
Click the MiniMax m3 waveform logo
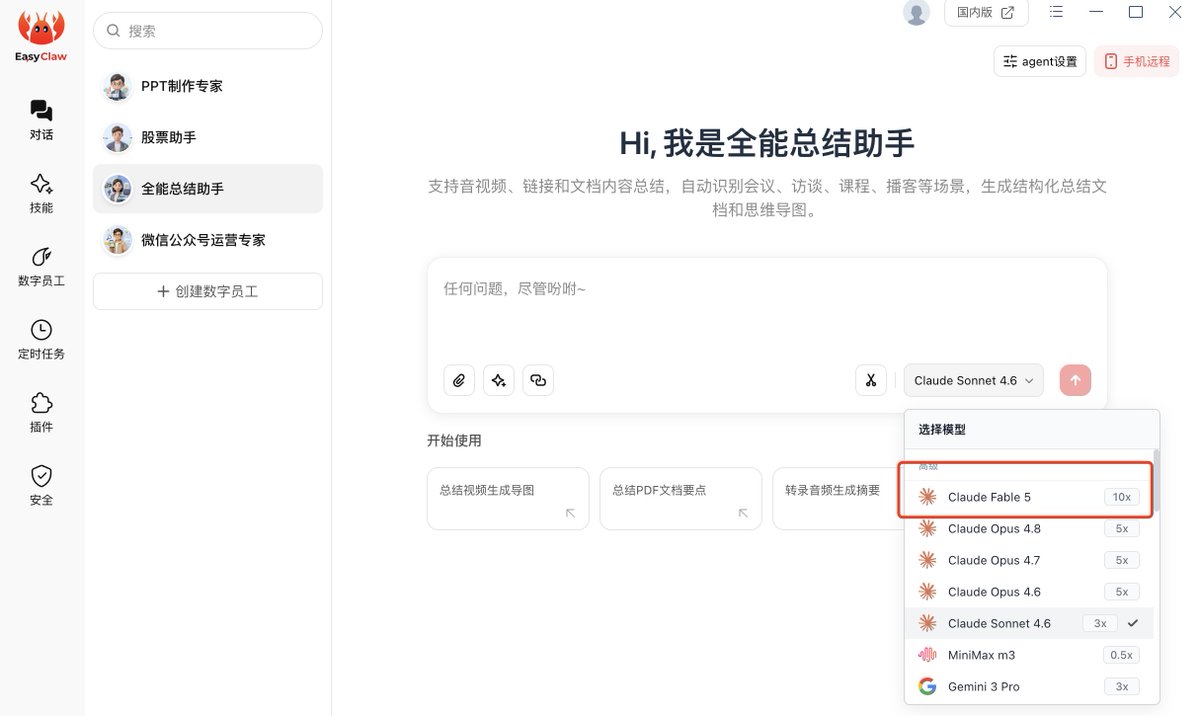pos(928,655)
